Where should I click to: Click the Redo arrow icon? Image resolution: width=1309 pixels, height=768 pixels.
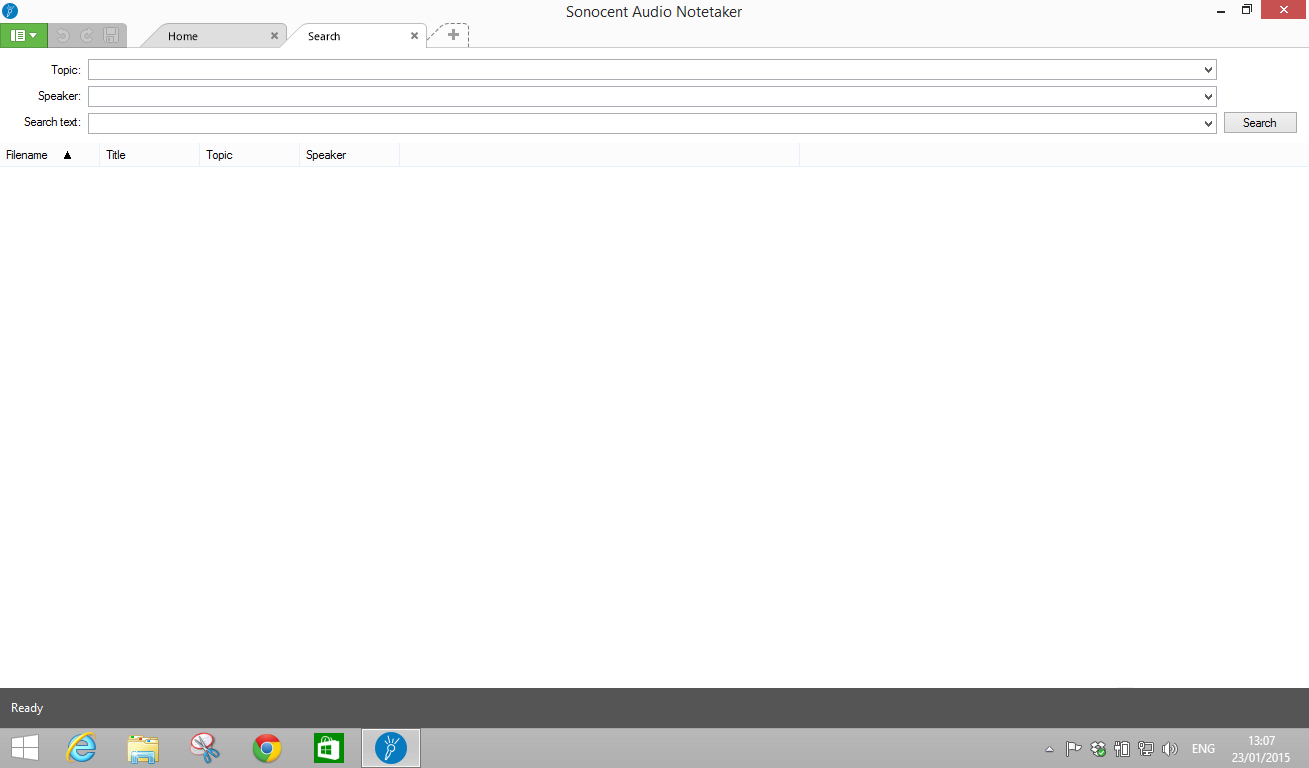click(x=87, y=35)
